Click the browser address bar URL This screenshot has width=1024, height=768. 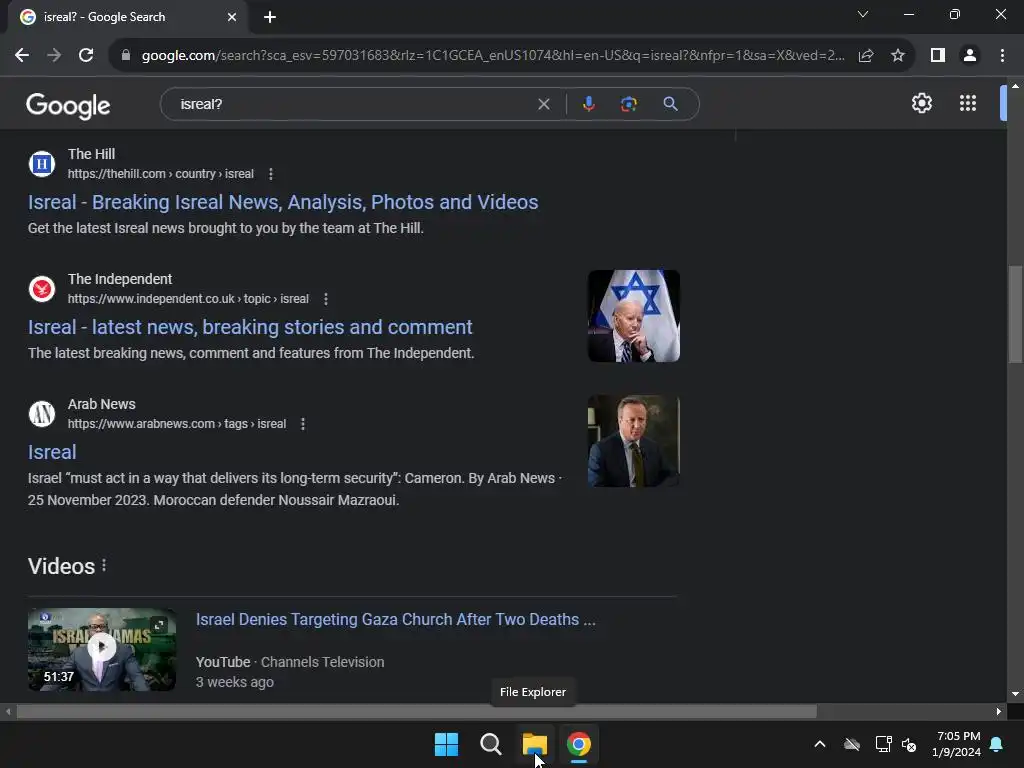click(493, 56)
